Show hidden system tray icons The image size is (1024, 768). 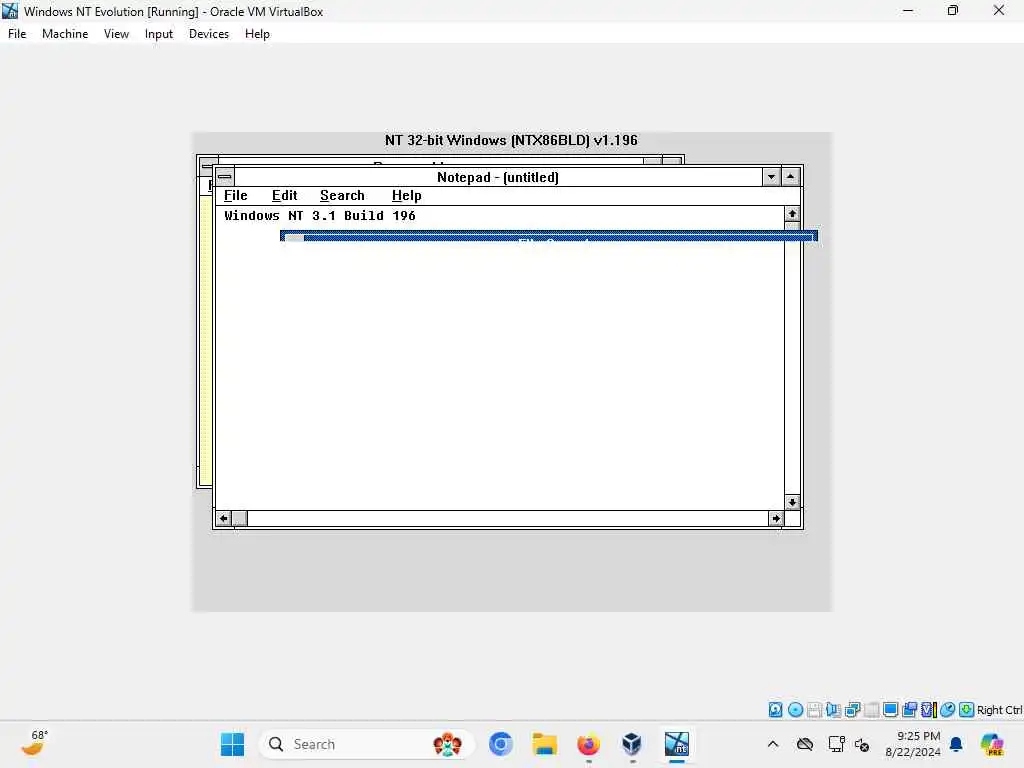tap(773, 744)
